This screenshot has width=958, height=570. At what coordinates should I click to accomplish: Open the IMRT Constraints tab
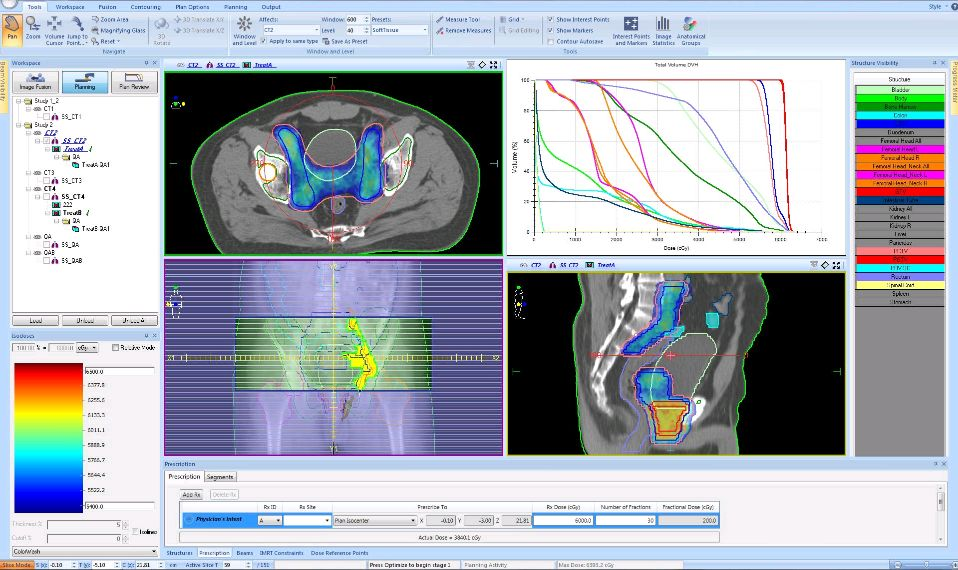tap(283, 552)
